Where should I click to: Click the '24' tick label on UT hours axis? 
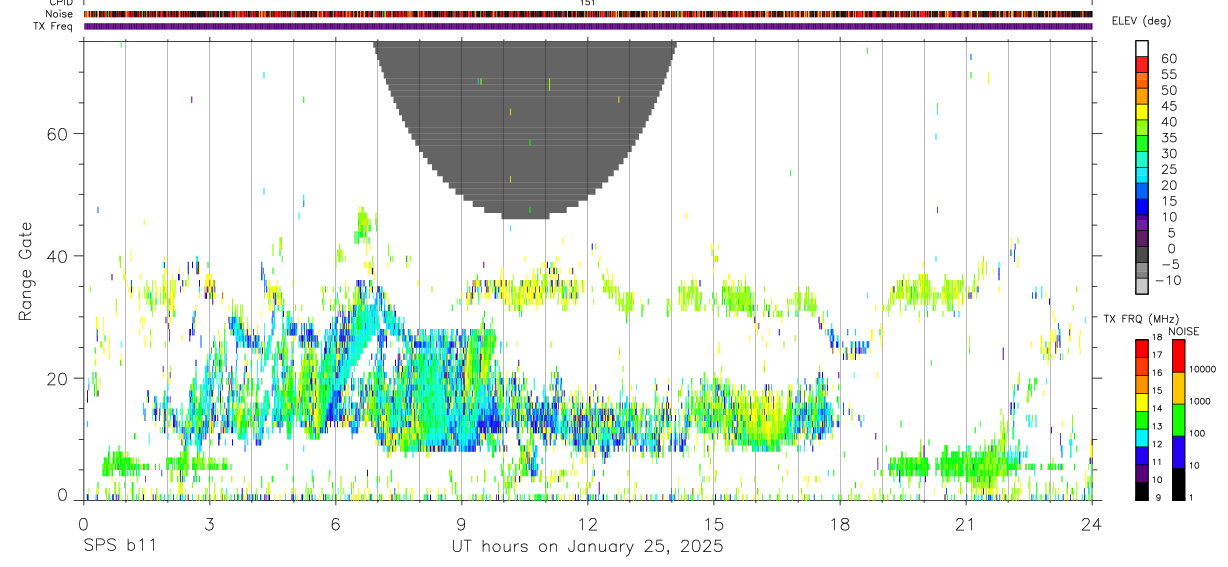[x=1091, y=524]
